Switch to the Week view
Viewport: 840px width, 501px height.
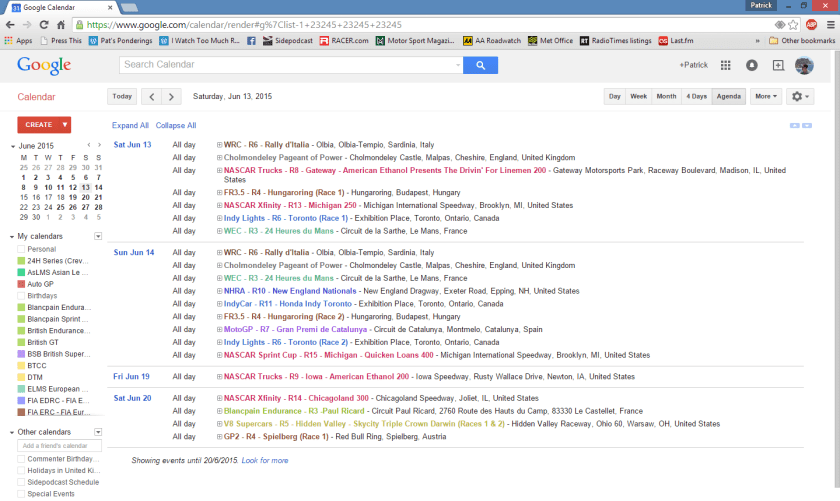click(638, 97)
